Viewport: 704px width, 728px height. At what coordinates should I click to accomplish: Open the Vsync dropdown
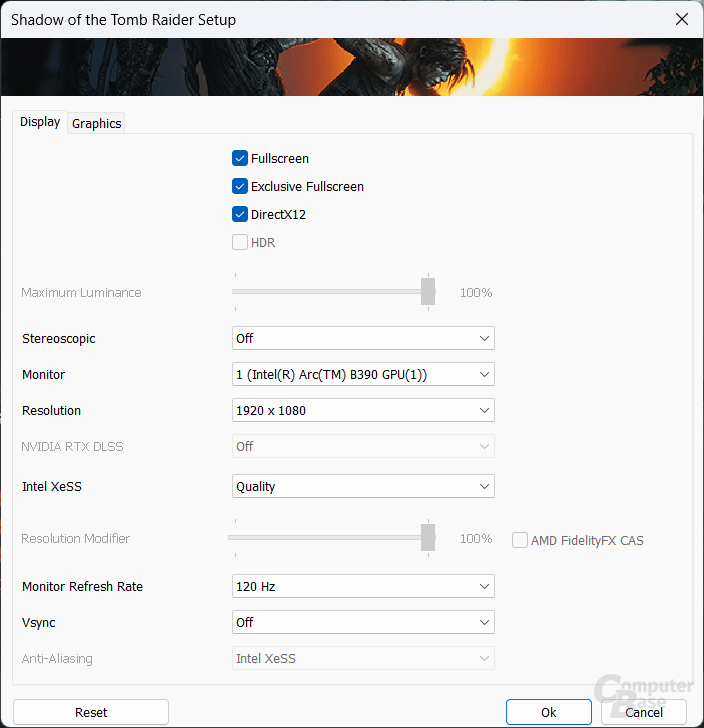[363, 623]
